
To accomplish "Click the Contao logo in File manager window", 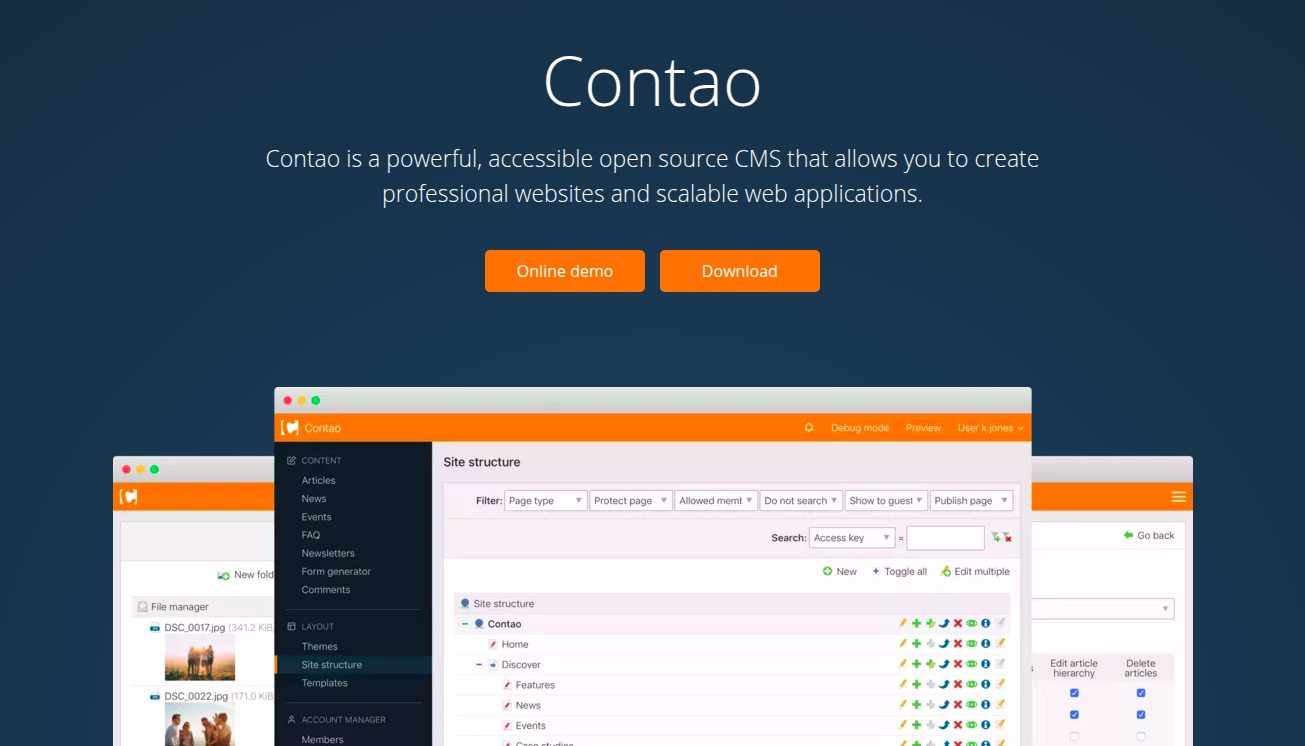I will (x=129, y=497).
